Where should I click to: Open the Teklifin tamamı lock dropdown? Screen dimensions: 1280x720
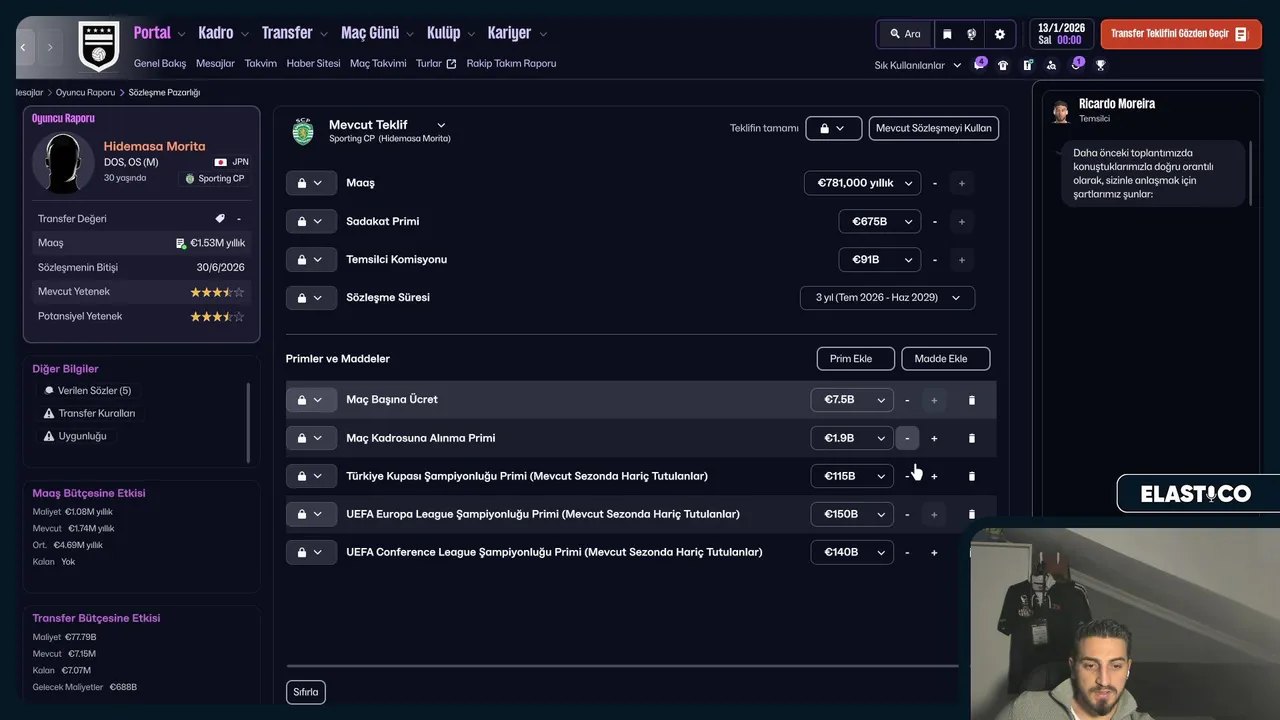(x=833, y=128)
